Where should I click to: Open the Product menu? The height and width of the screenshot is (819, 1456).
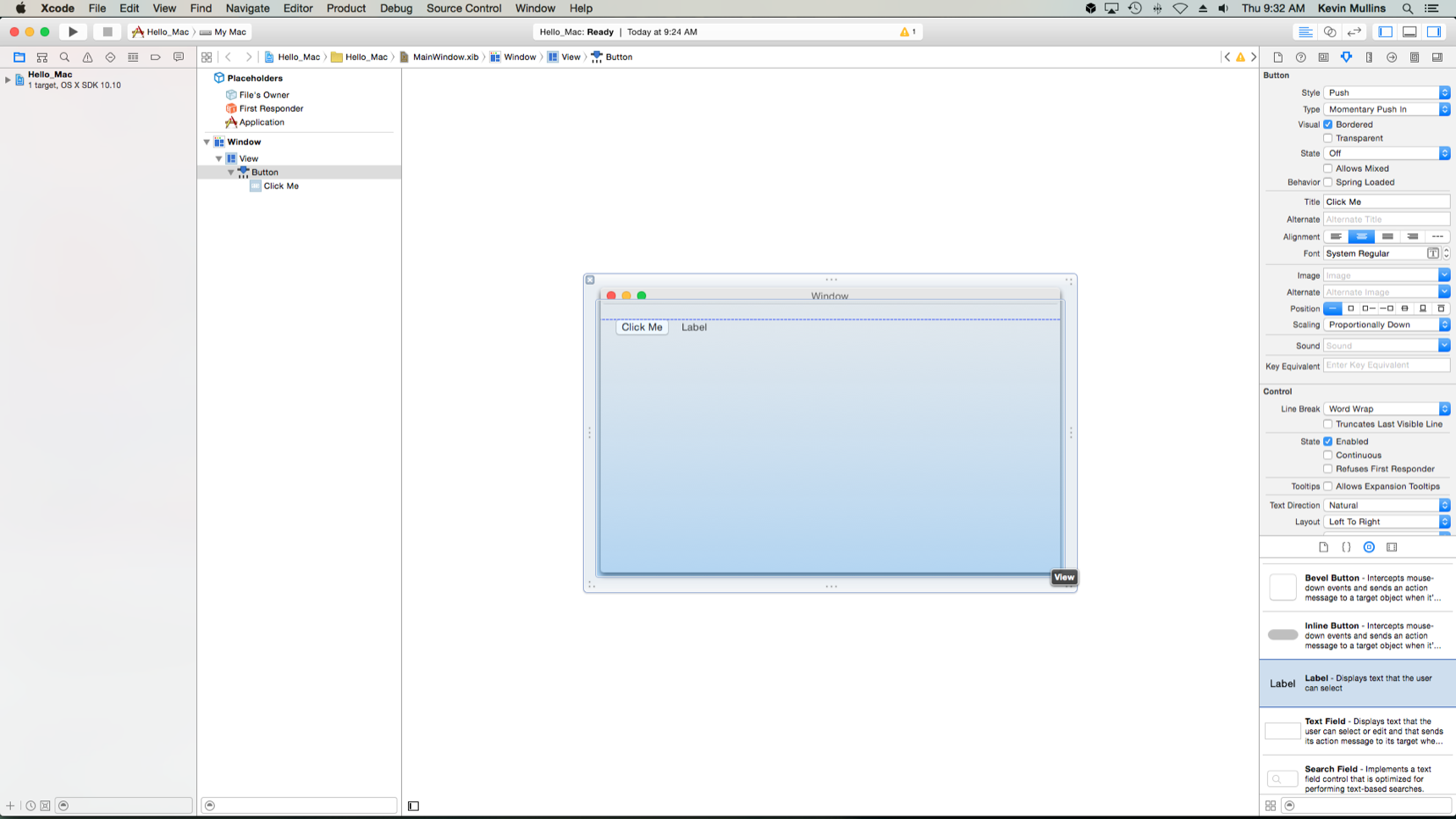345,8
